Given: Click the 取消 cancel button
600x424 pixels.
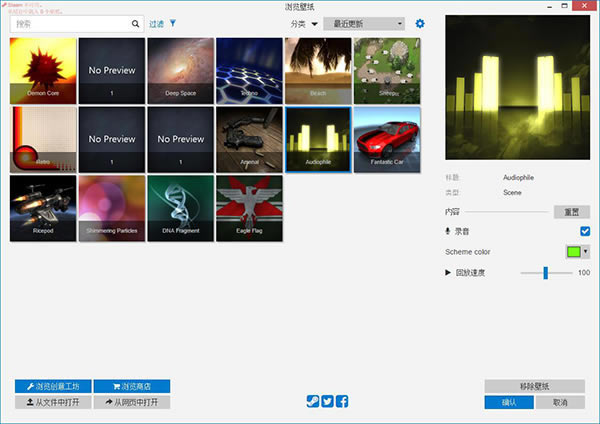Looking at the screenshot, I should [x=560, y=402].
